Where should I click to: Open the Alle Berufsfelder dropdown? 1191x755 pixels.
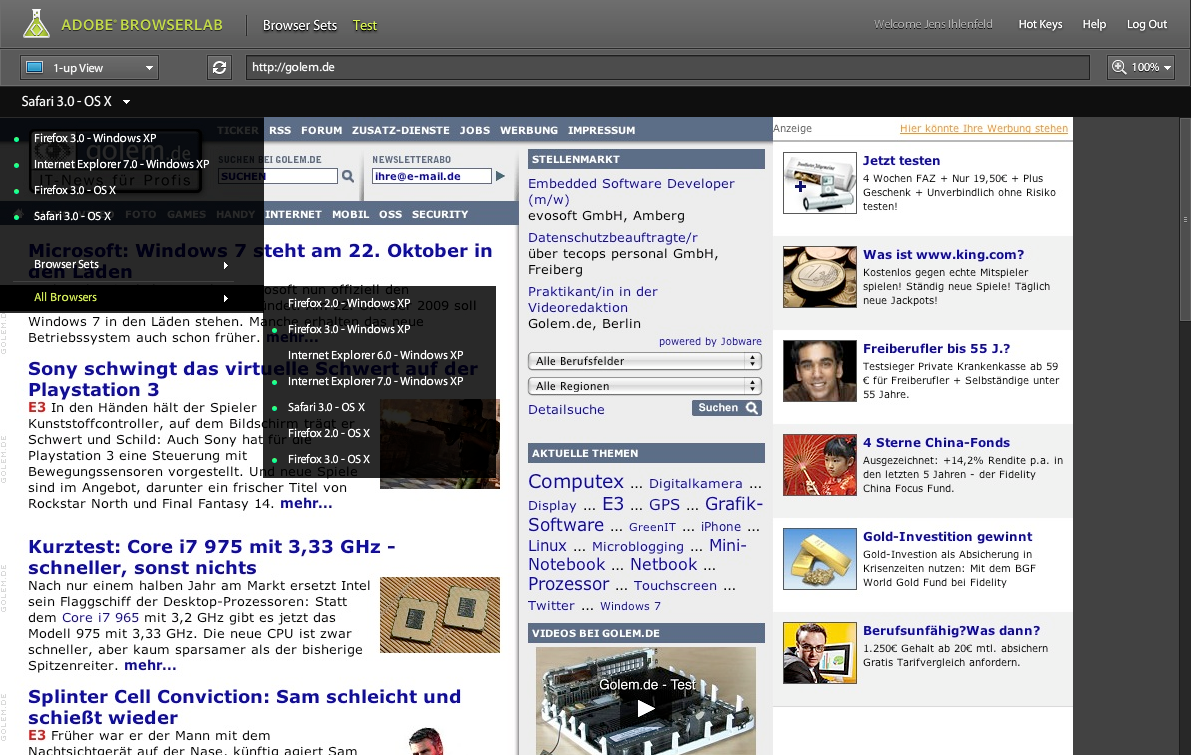[645, 361]
